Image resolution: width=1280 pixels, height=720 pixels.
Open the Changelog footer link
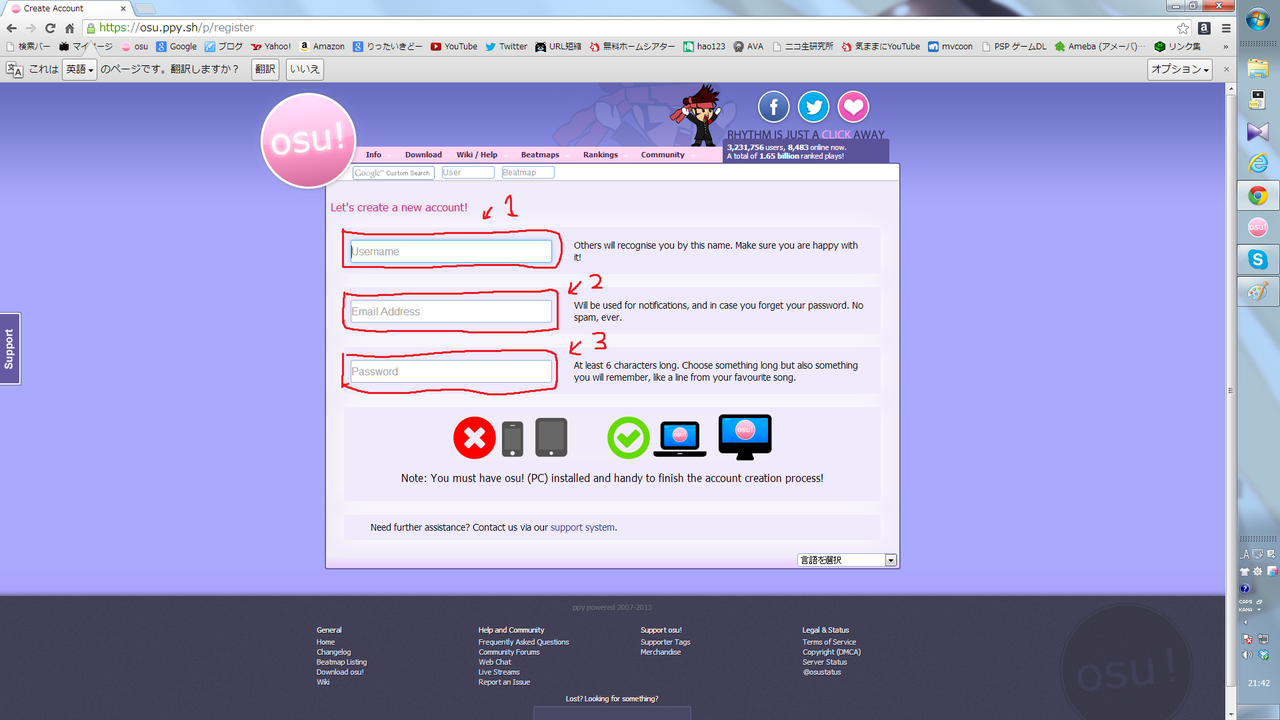tap(334, 652)
